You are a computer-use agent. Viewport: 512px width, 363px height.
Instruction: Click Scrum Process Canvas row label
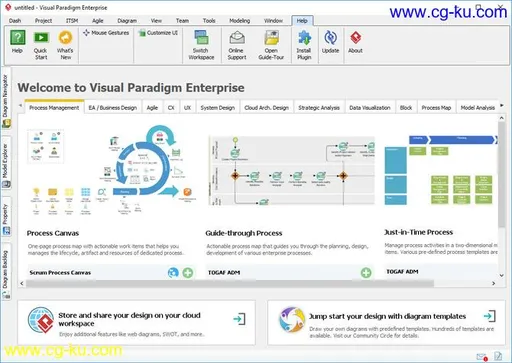pos(60,273)
